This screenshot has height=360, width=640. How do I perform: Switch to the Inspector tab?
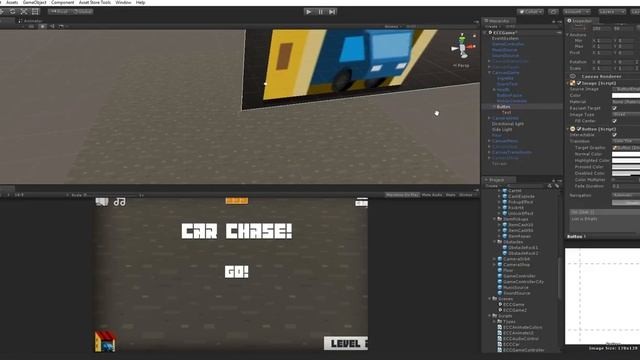(582, 21)
